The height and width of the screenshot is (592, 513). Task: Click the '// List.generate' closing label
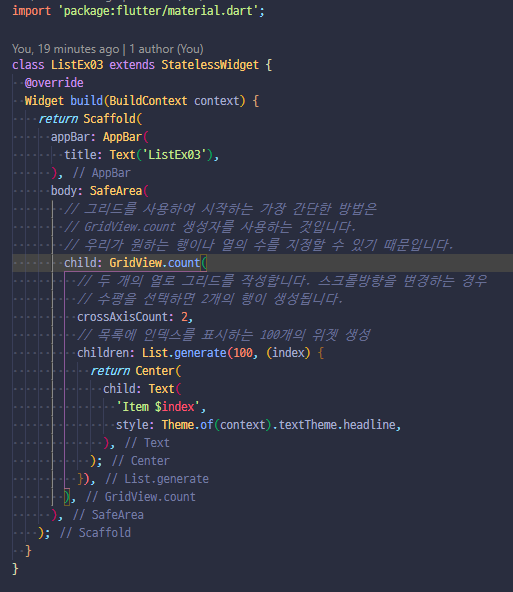coord(157,479)
